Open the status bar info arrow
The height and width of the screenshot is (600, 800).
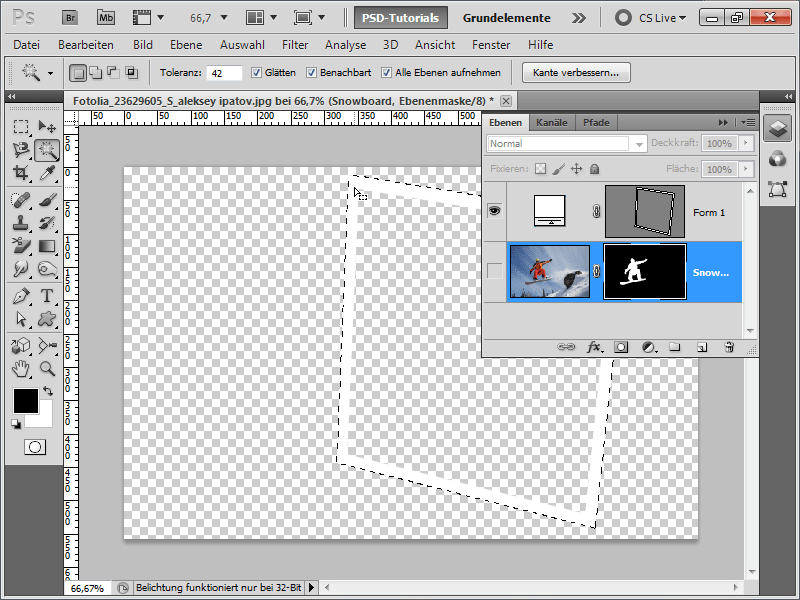coord(311,588)
